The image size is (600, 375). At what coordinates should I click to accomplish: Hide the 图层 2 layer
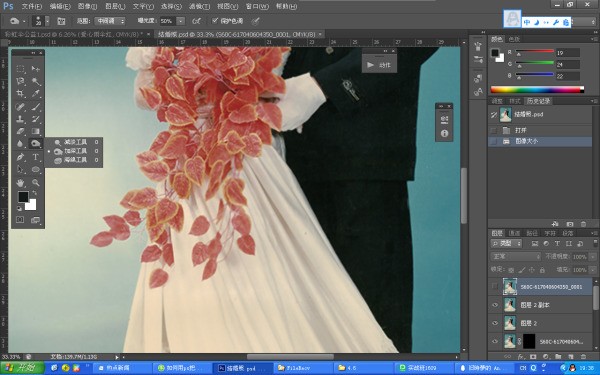pyautogui.click(x=495, y=323)
